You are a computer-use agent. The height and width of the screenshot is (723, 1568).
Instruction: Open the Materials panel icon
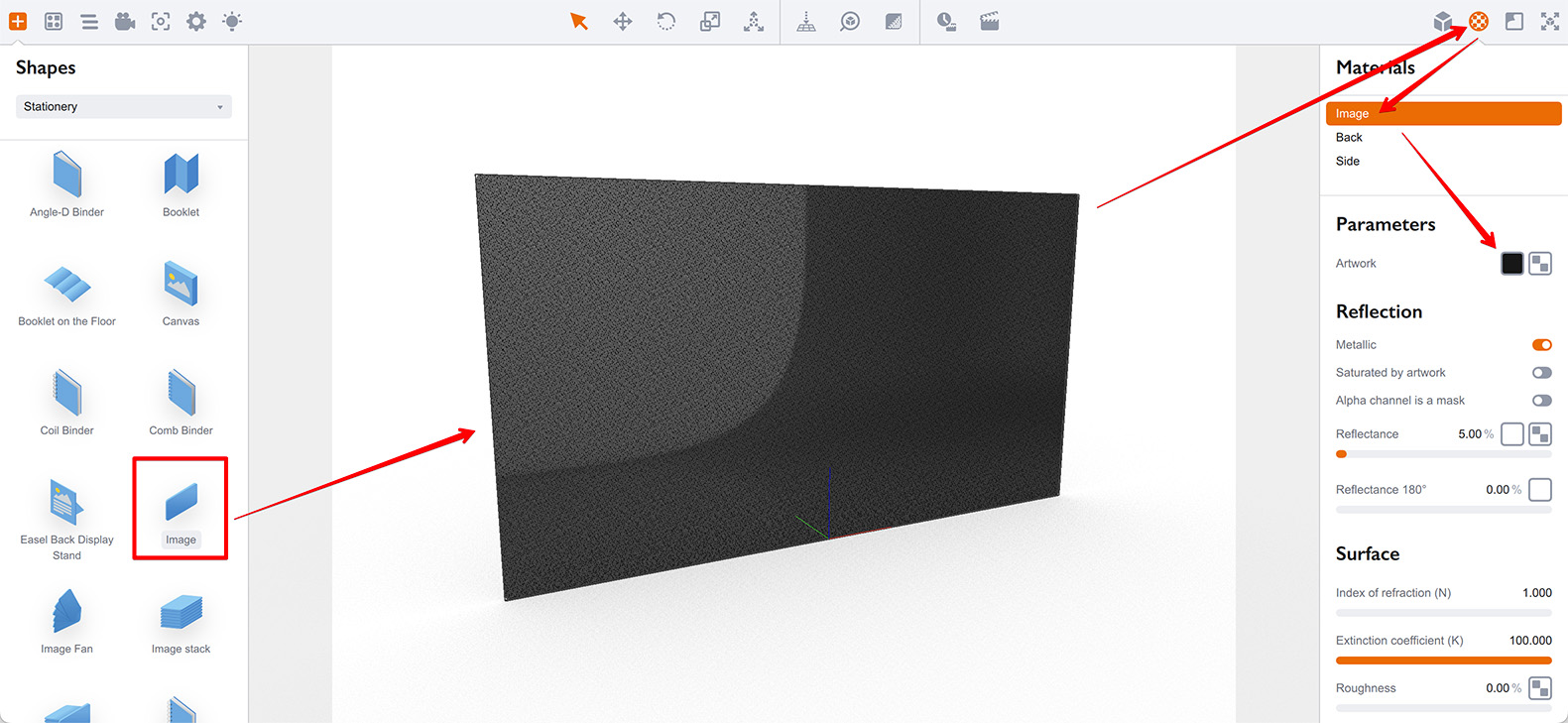[1479, 21]
